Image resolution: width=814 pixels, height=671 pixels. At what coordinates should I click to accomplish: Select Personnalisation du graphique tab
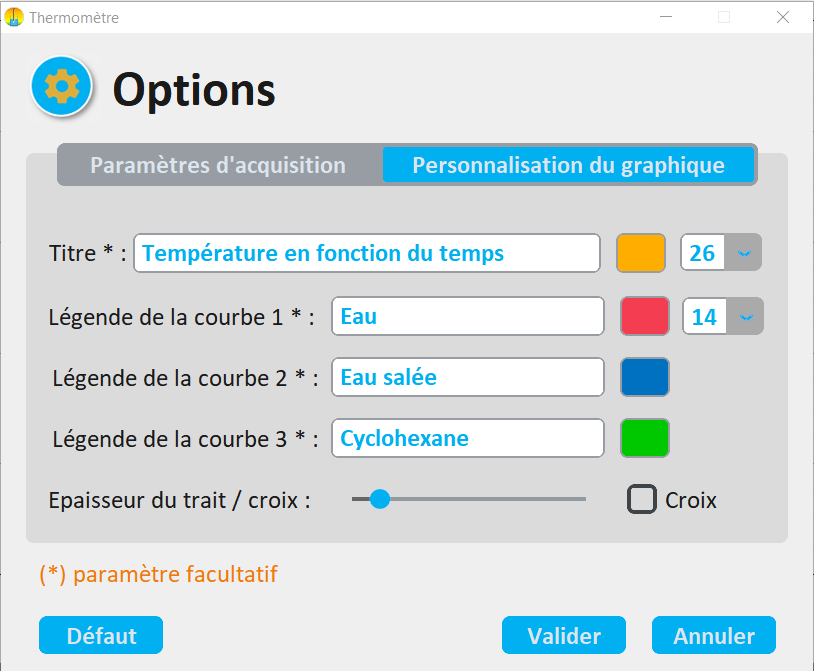pyautogui.click(x=568, y=165)
